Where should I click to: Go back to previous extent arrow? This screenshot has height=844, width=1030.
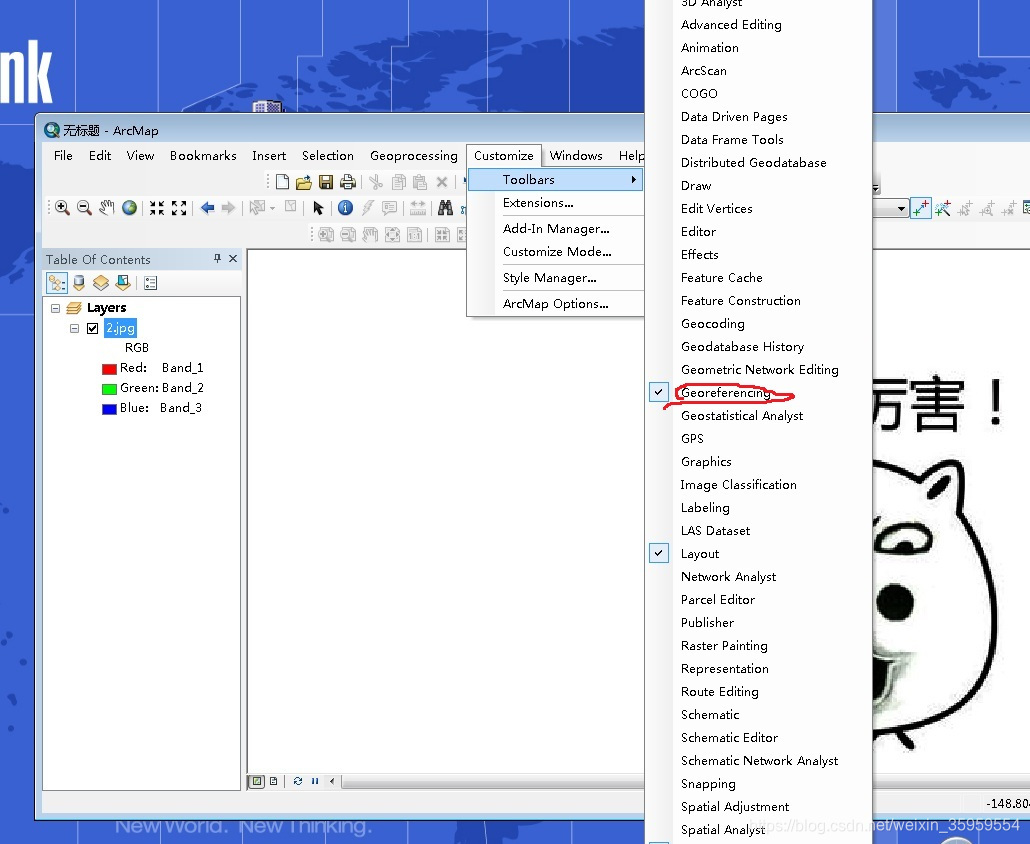pos(208,208)
